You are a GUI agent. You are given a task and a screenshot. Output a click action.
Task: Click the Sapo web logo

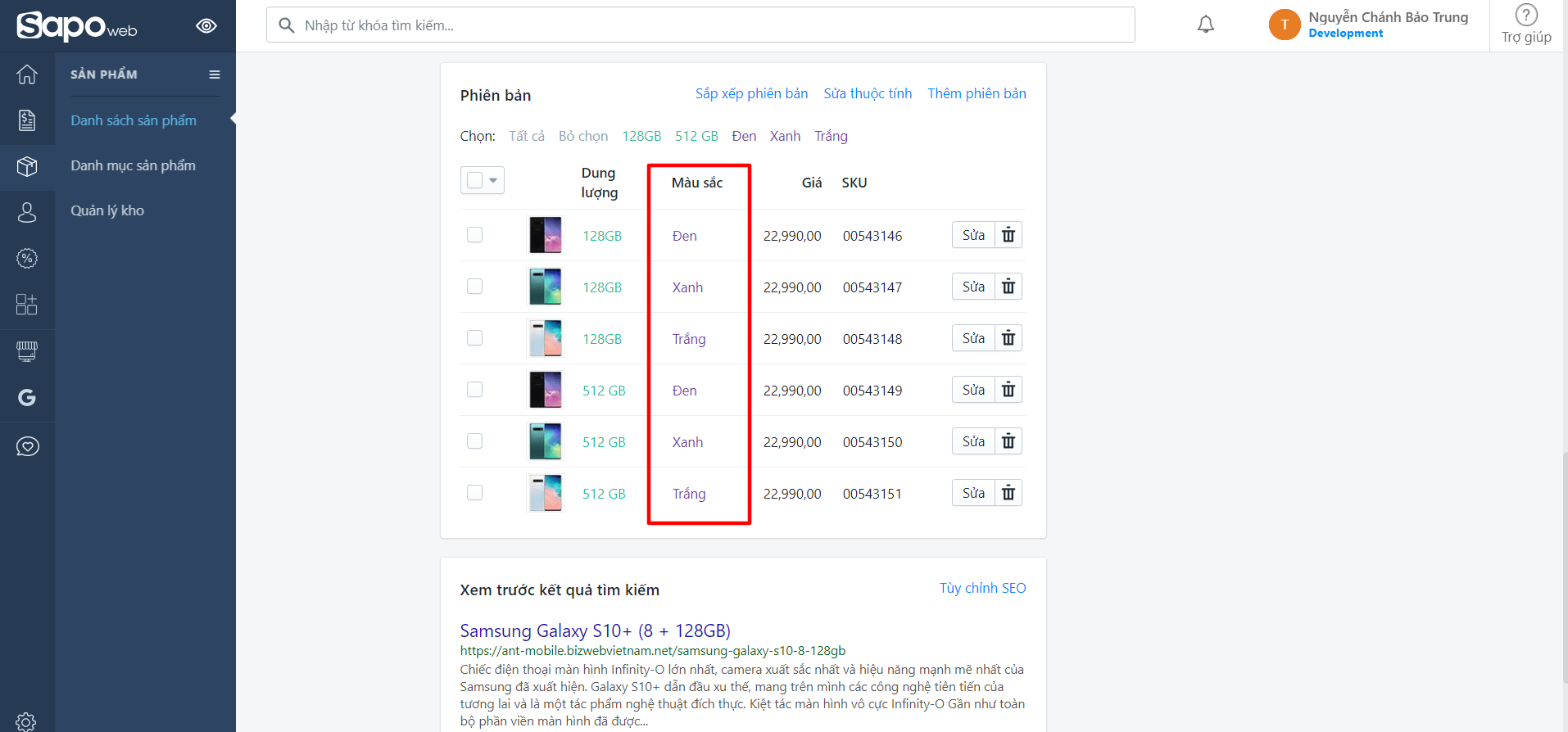click(x=77, y=26)
